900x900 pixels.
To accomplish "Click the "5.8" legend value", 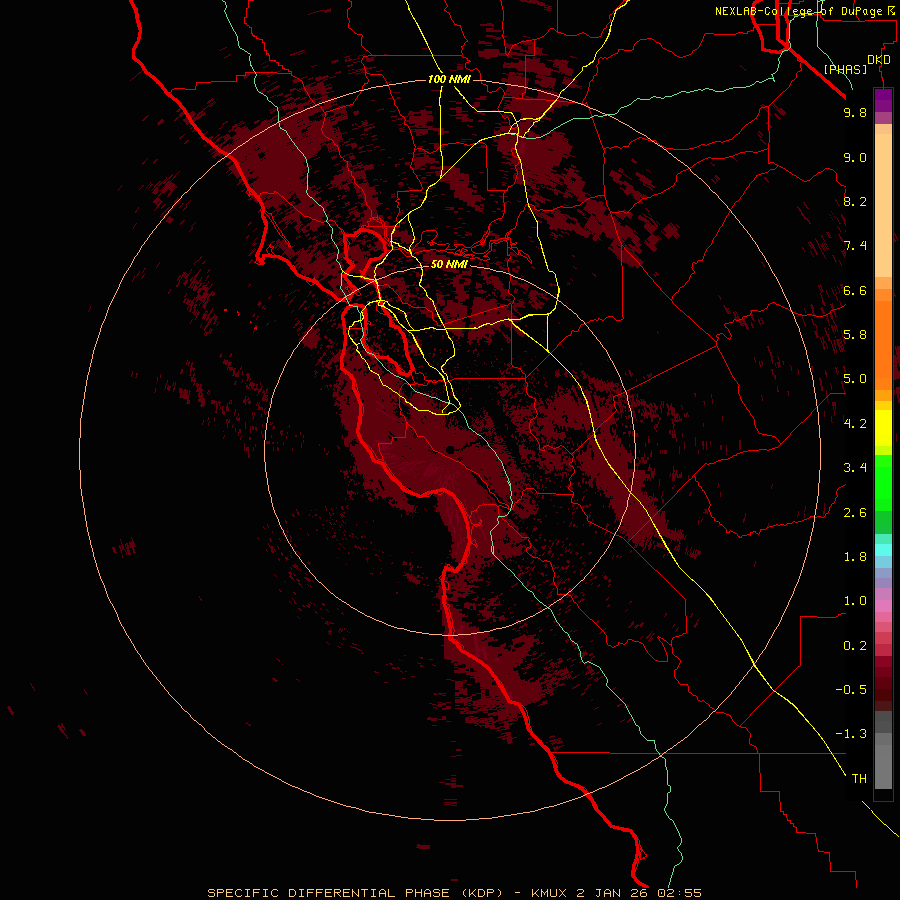I will [x=855, y=335].
